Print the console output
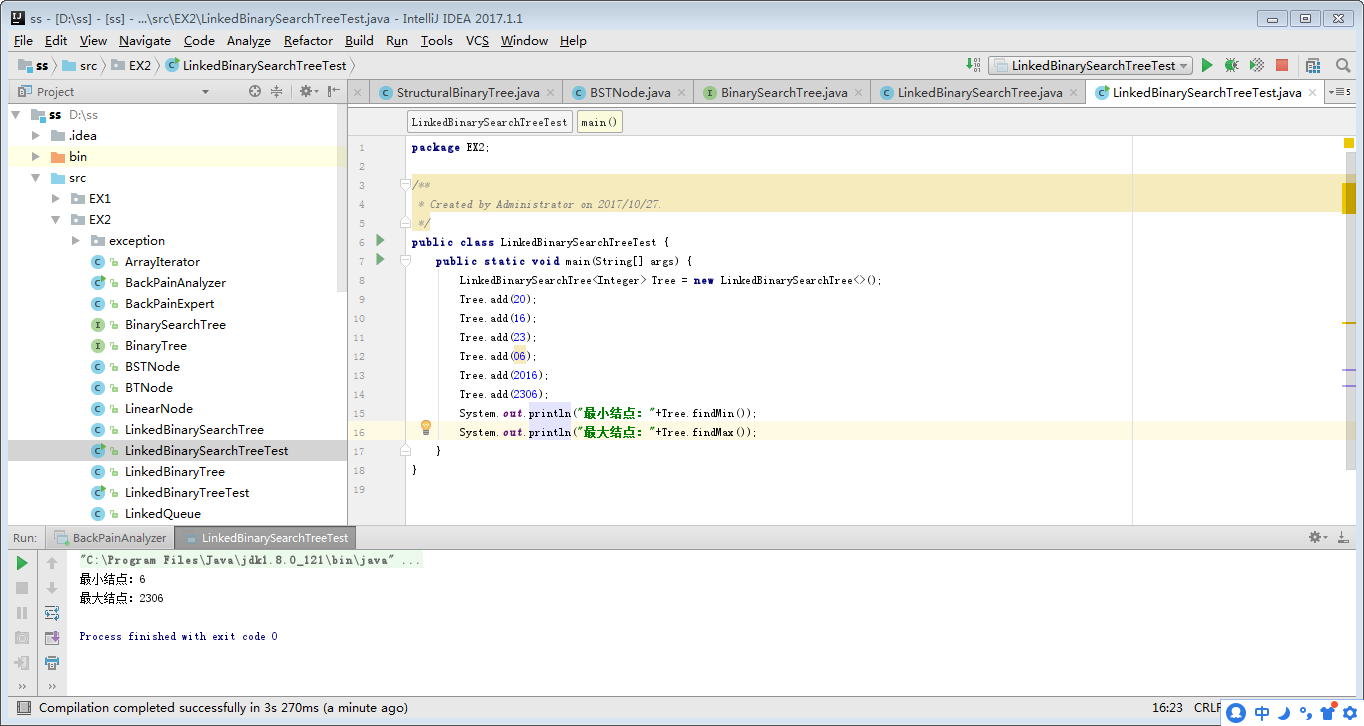 [52, 662]
